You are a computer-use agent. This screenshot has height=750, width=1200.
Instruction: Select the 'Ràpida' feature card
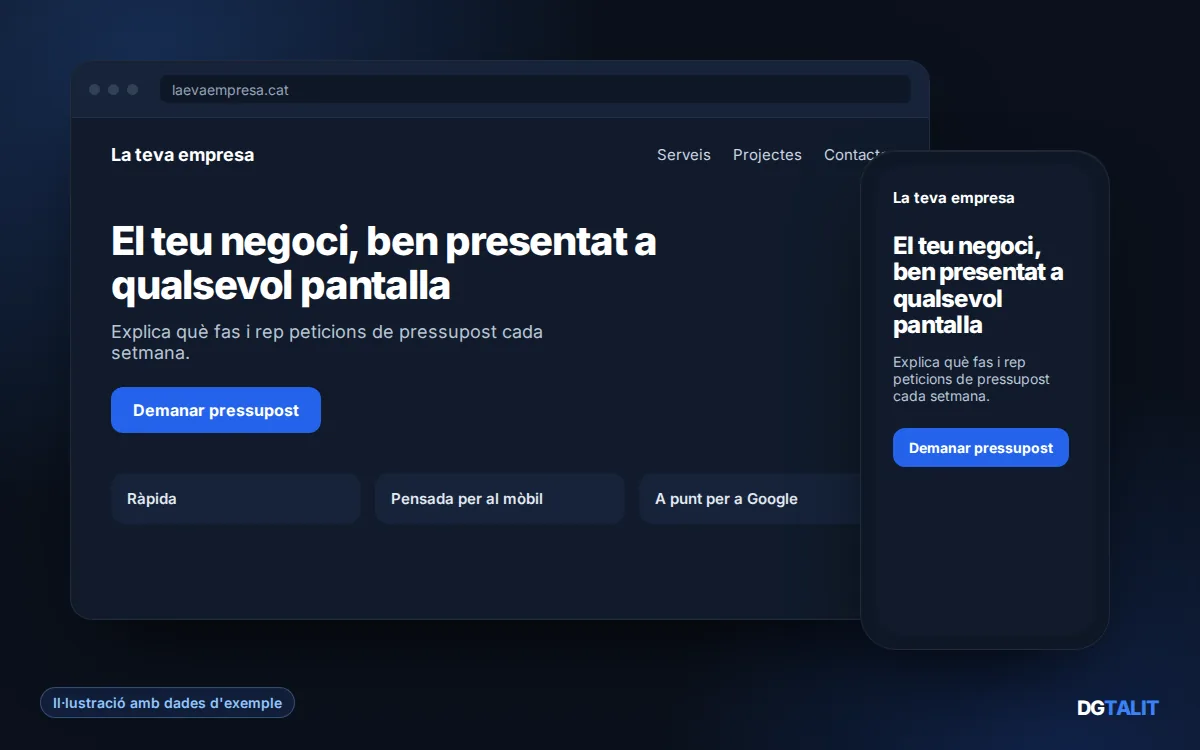(x=235, y=499)
